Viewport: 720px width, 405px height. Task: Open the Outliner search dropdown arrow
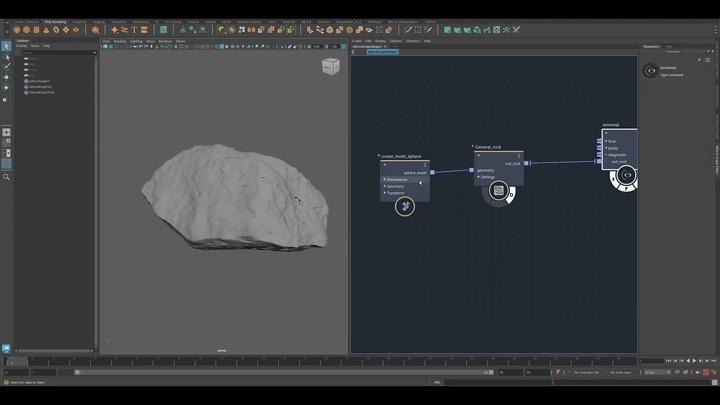coord(95,53)
